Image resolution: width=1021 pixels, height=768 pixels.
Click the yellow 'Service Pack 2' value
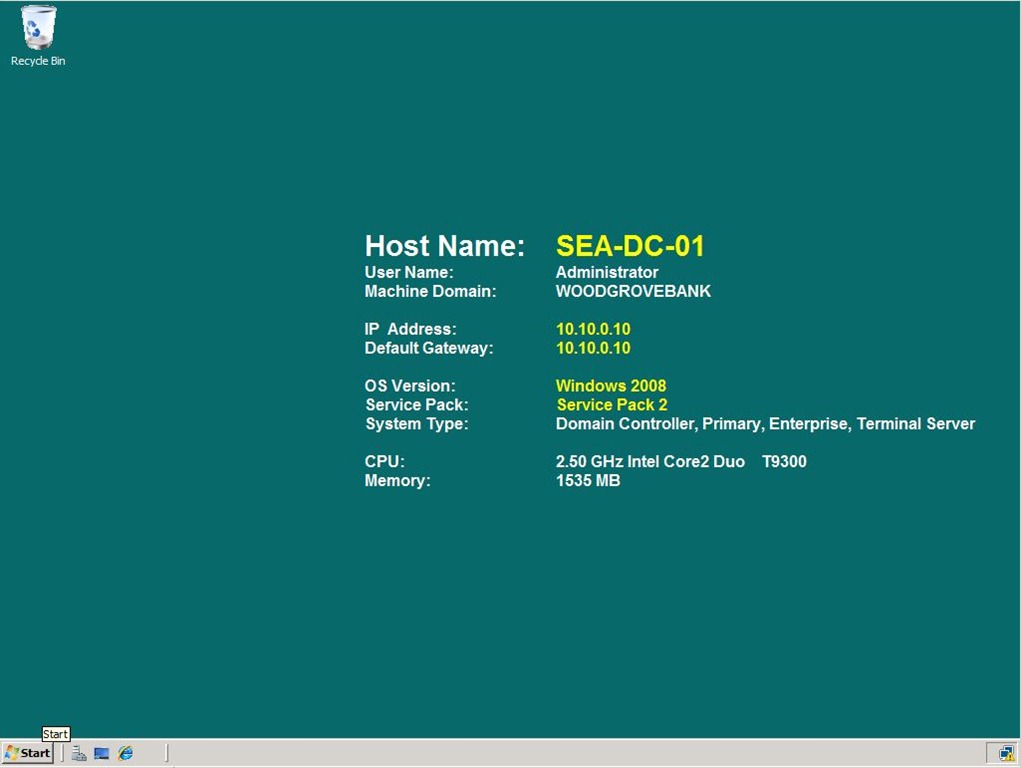(x=612, y=405)
